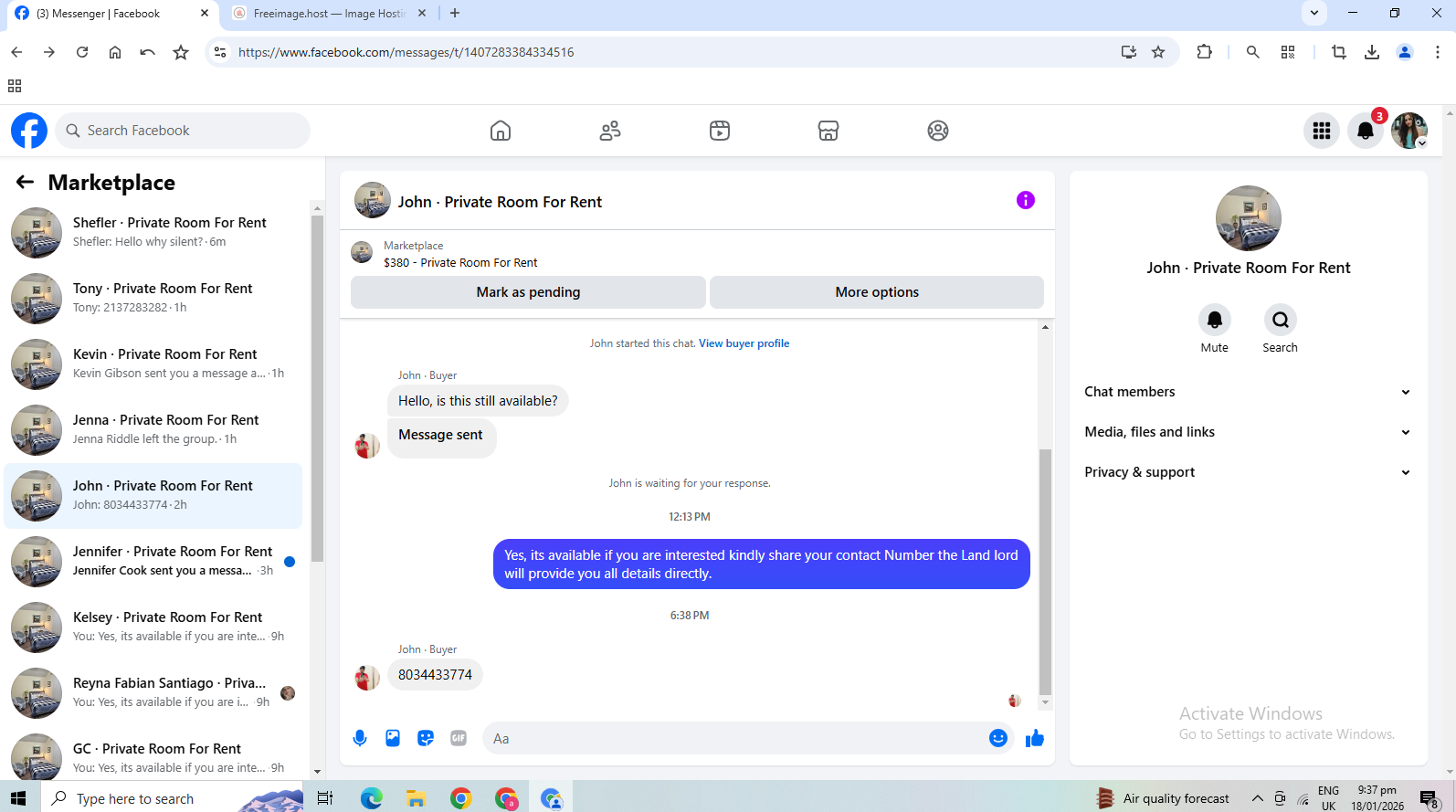Image resolution: width=1456 pixels, height=812 pixels.
Task: Click the browser menu three dots
Action: coord(1438,52)
